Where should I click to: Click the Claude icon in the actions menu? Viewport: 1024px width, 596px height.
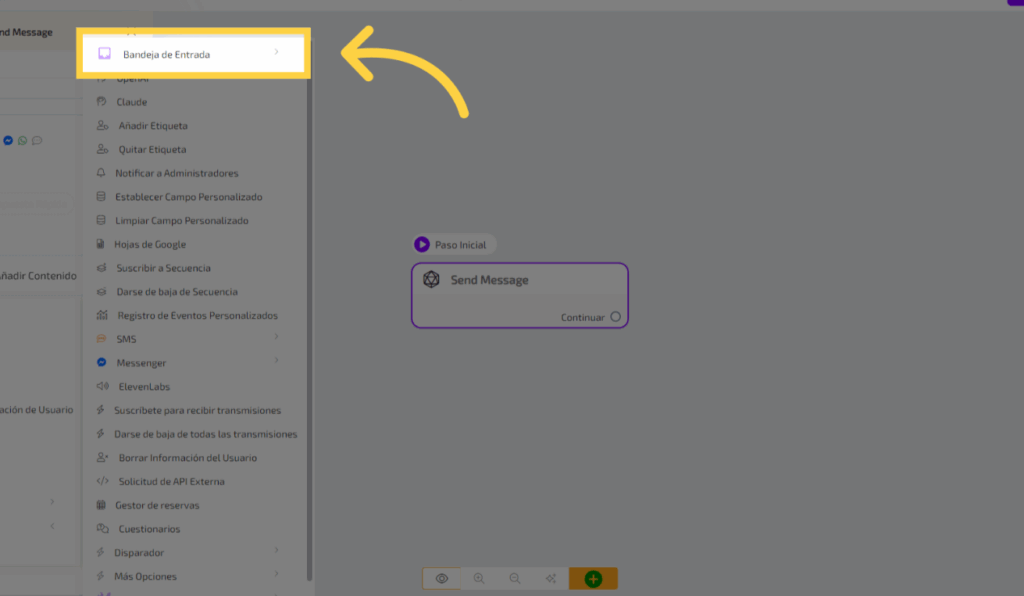[101, 102]
